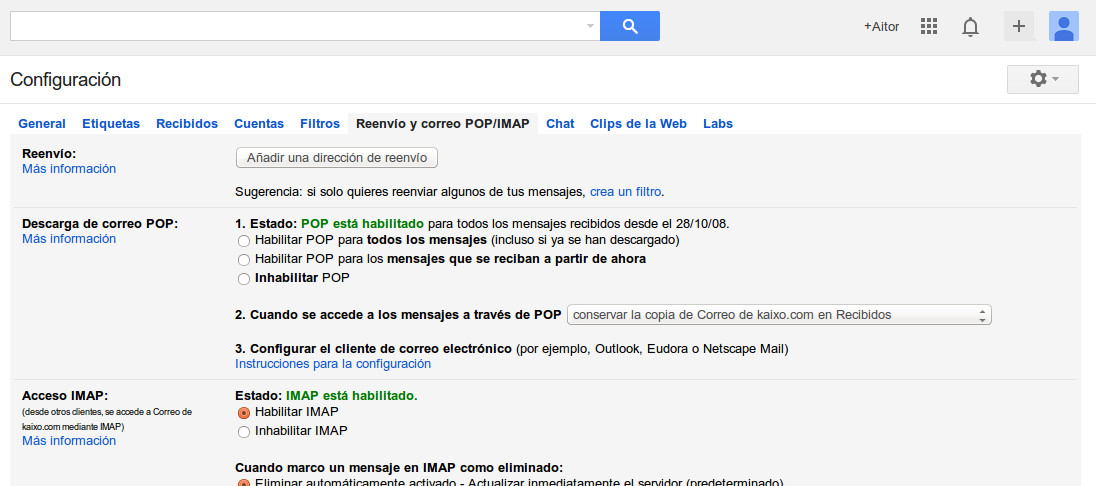Image resolution: width=1096 pixels, height=486 pixels.
Task: Click the +Aitor profile link
Action: tap(881, 27)
